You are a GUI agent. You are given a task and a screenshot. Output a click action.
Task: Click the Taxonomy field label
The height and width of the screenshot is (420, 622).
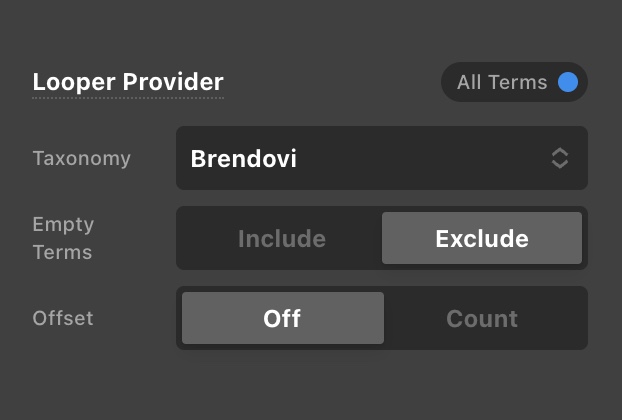click(x=81, y=158)
